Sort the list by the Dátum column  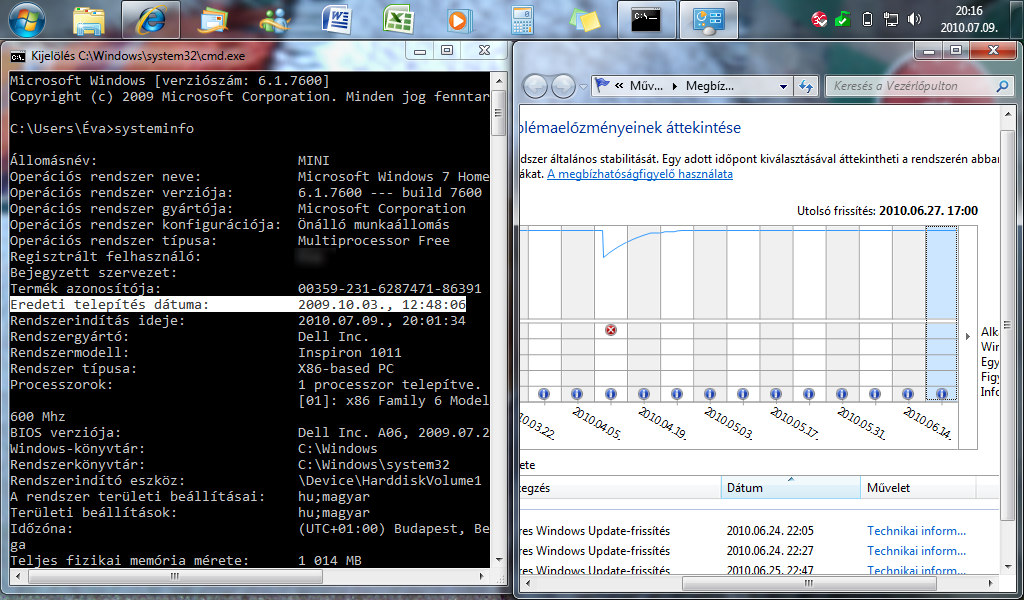(x=790, y=488)
